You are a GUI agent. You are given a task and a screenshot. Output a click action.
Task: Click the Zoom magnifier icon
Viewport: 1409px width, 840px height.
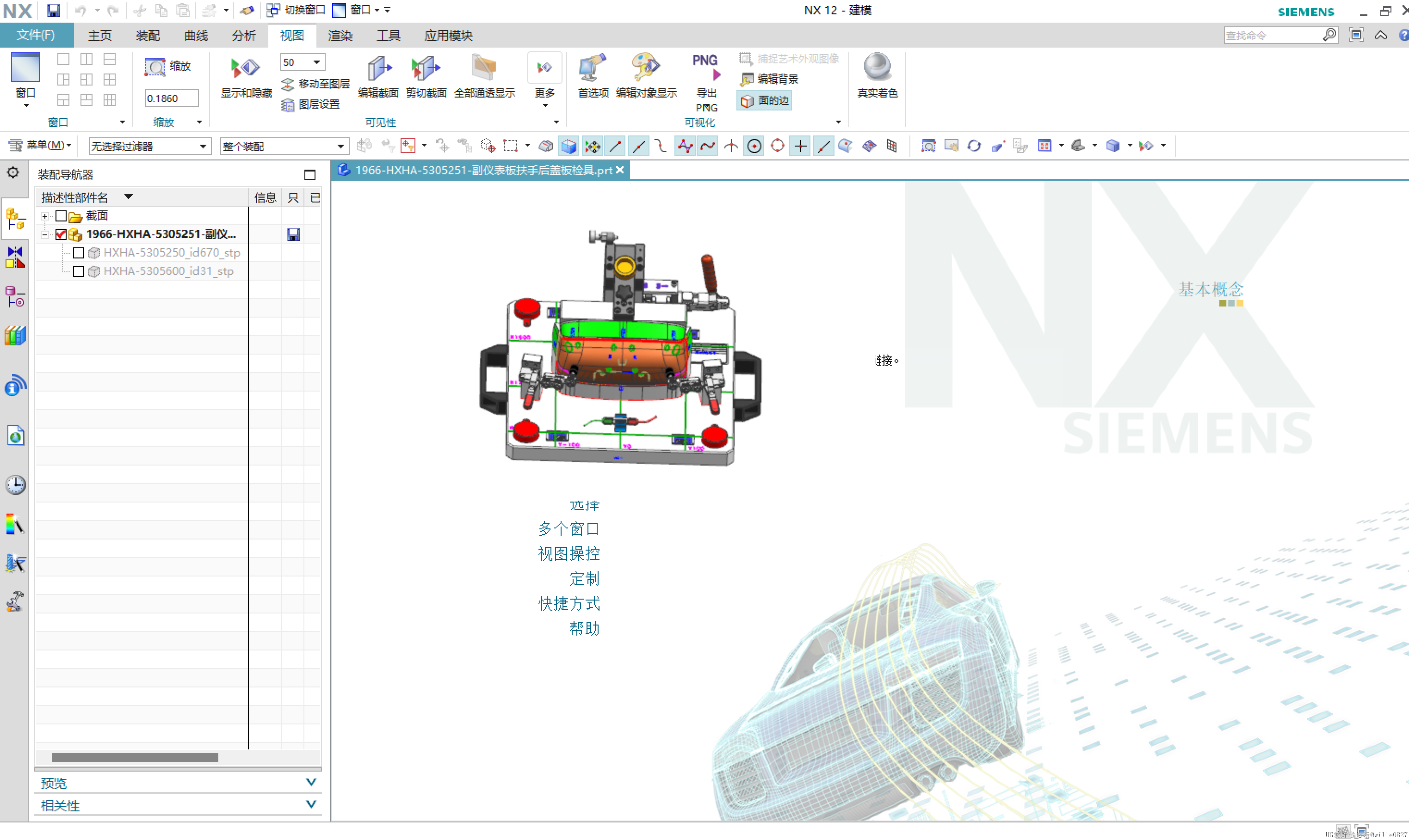click(x=154, y=67)
